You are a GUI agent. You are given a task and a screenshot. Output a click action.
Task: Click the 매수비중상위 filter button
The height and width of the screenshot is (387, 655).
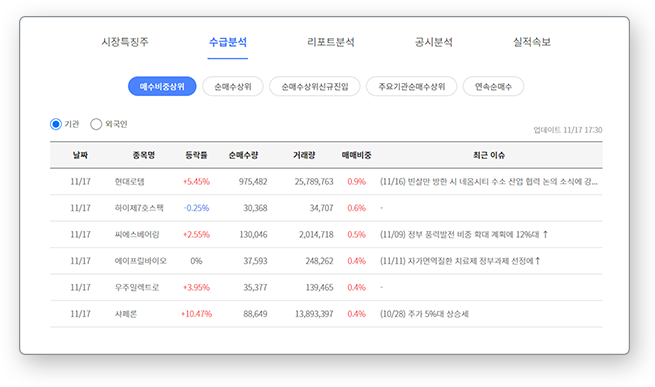click(x=162, y=87)
